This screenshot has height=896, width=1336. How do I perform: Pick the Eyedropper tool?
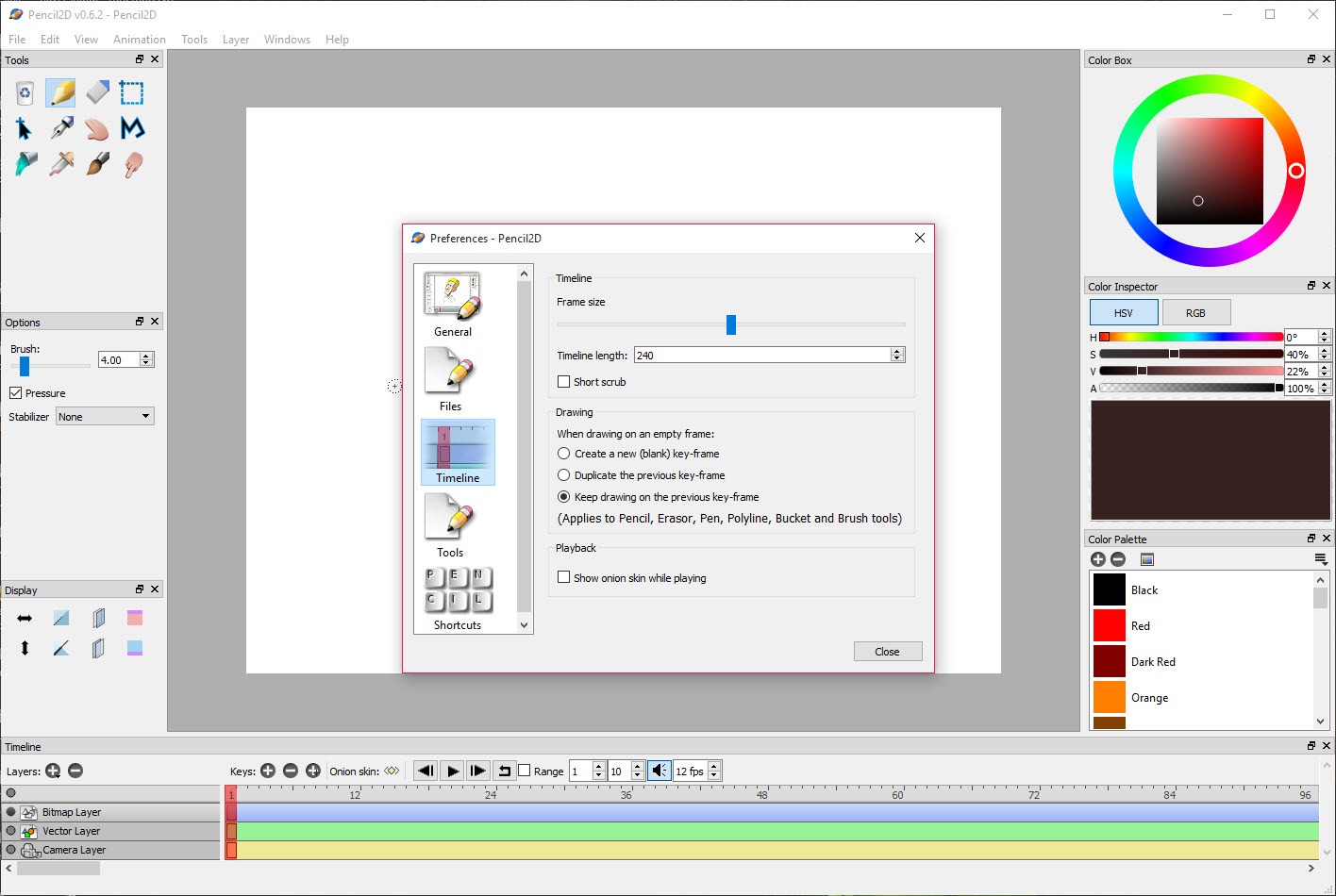(x=62, y=164)
